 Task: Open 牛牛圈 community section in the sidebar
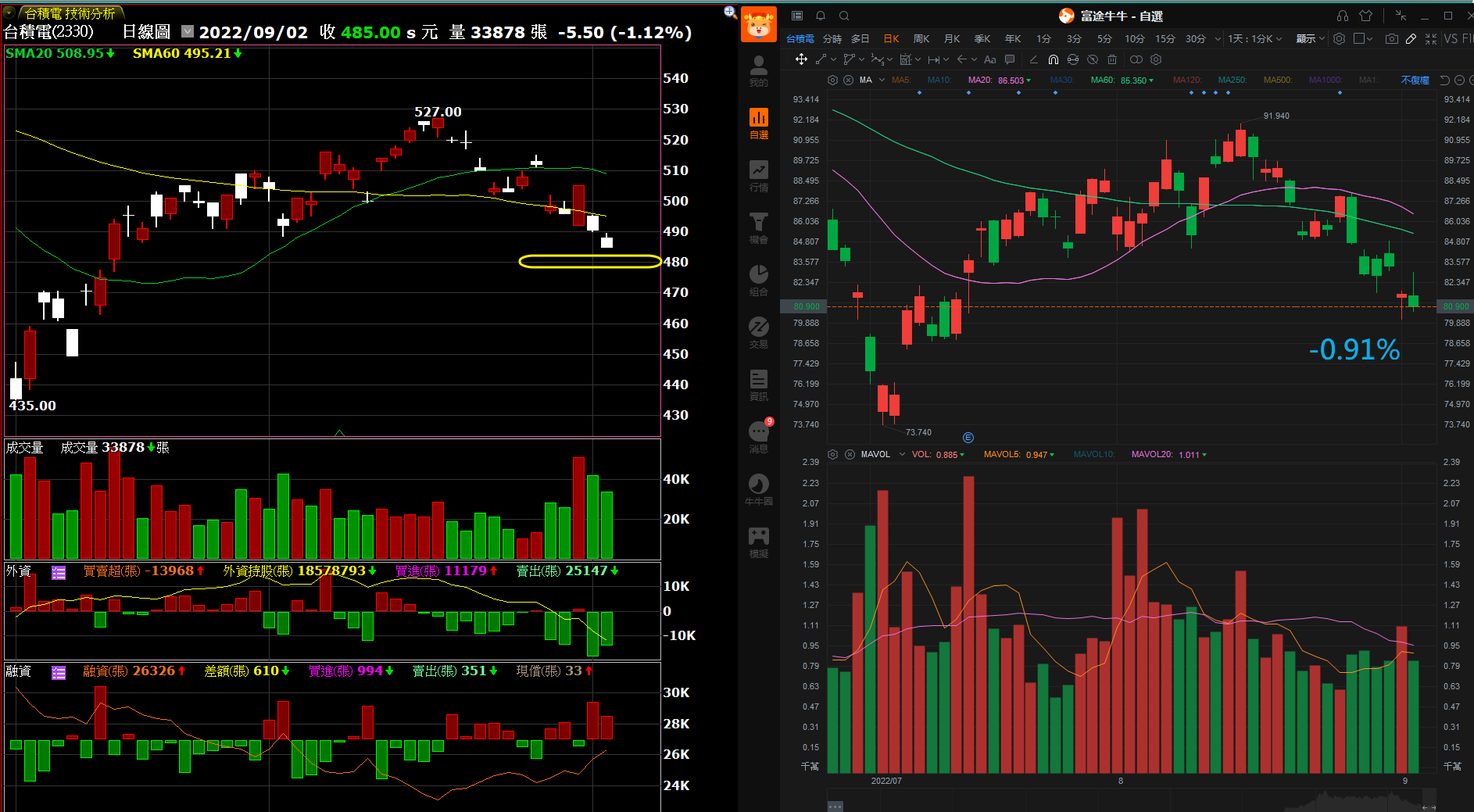coord(759,489)
